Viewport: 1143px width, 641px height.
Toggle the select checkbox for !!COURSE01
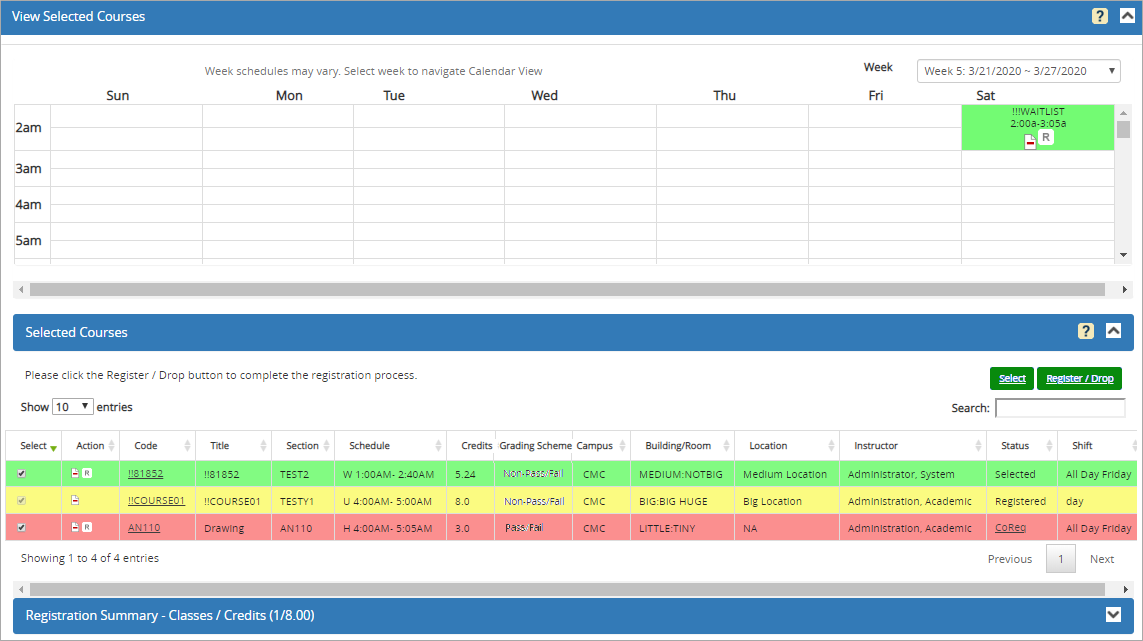click(23, 501)
